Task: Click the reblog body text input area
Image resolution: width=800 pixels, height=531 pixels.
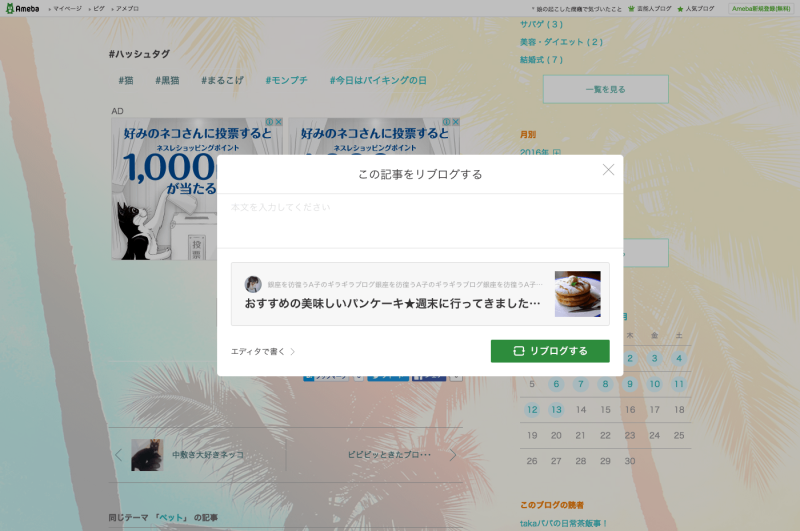Action: click(x=420, y=221)
